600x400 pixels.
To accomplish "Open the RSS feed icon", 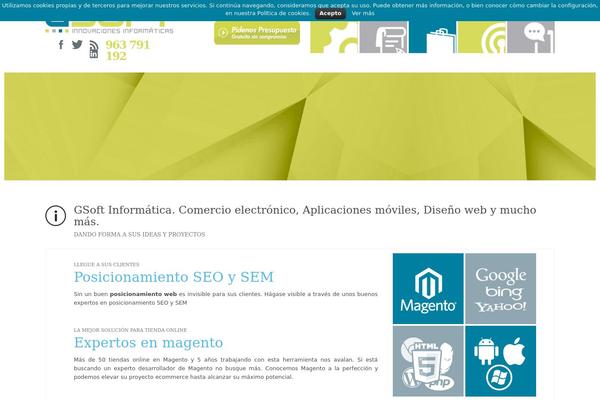I will pyautogui.click(x=94, y=45).
